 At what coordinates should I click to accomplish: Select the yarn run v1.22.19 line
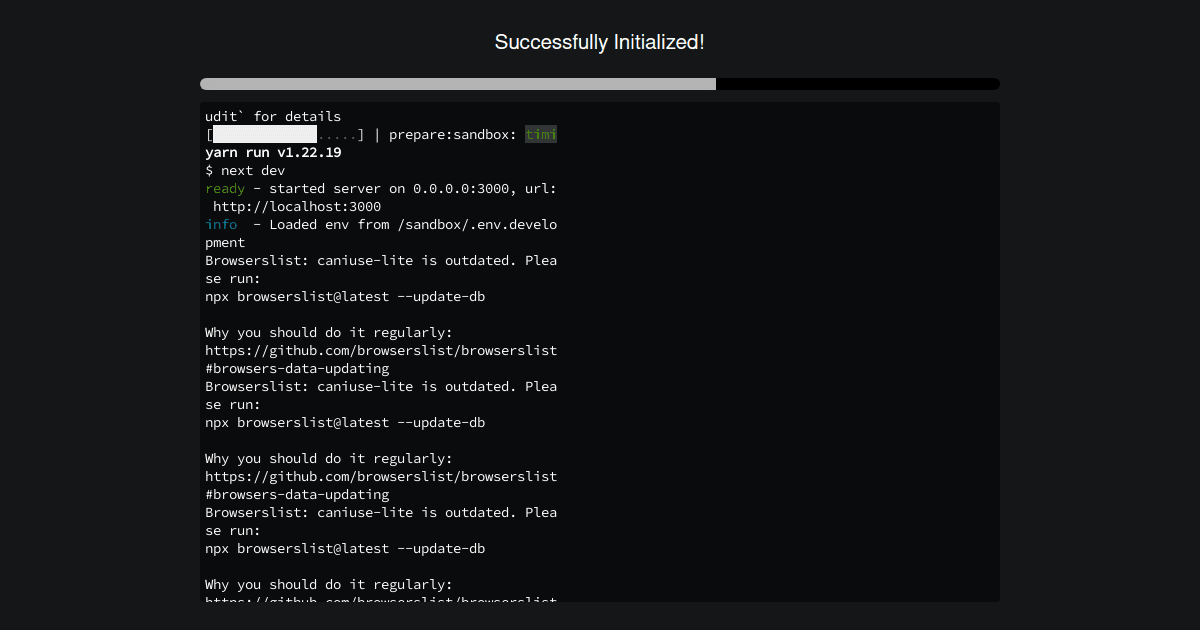272,152
